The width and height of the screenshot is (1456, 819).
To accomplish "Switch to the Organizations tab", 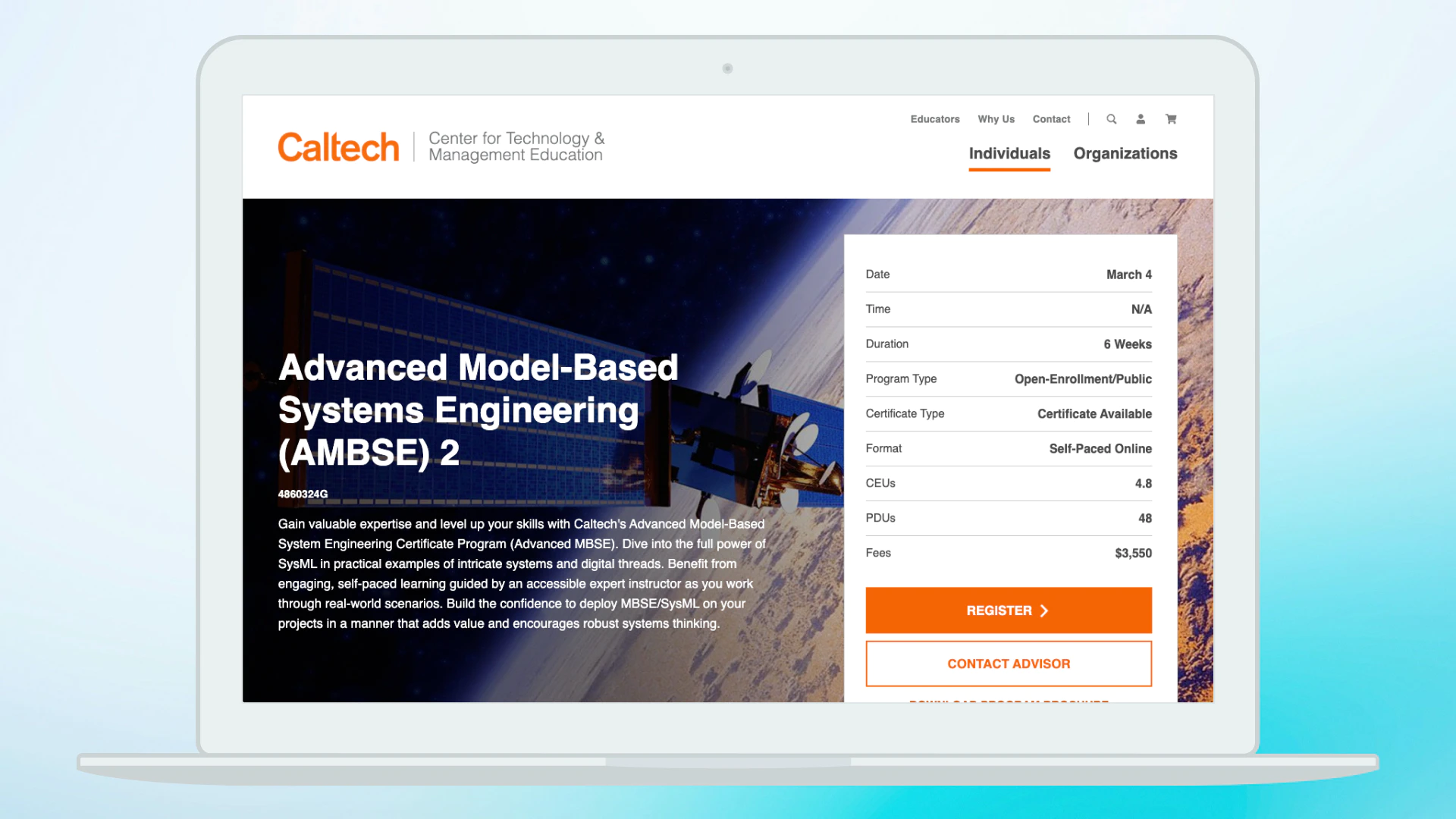I will tap(1125, 154).
